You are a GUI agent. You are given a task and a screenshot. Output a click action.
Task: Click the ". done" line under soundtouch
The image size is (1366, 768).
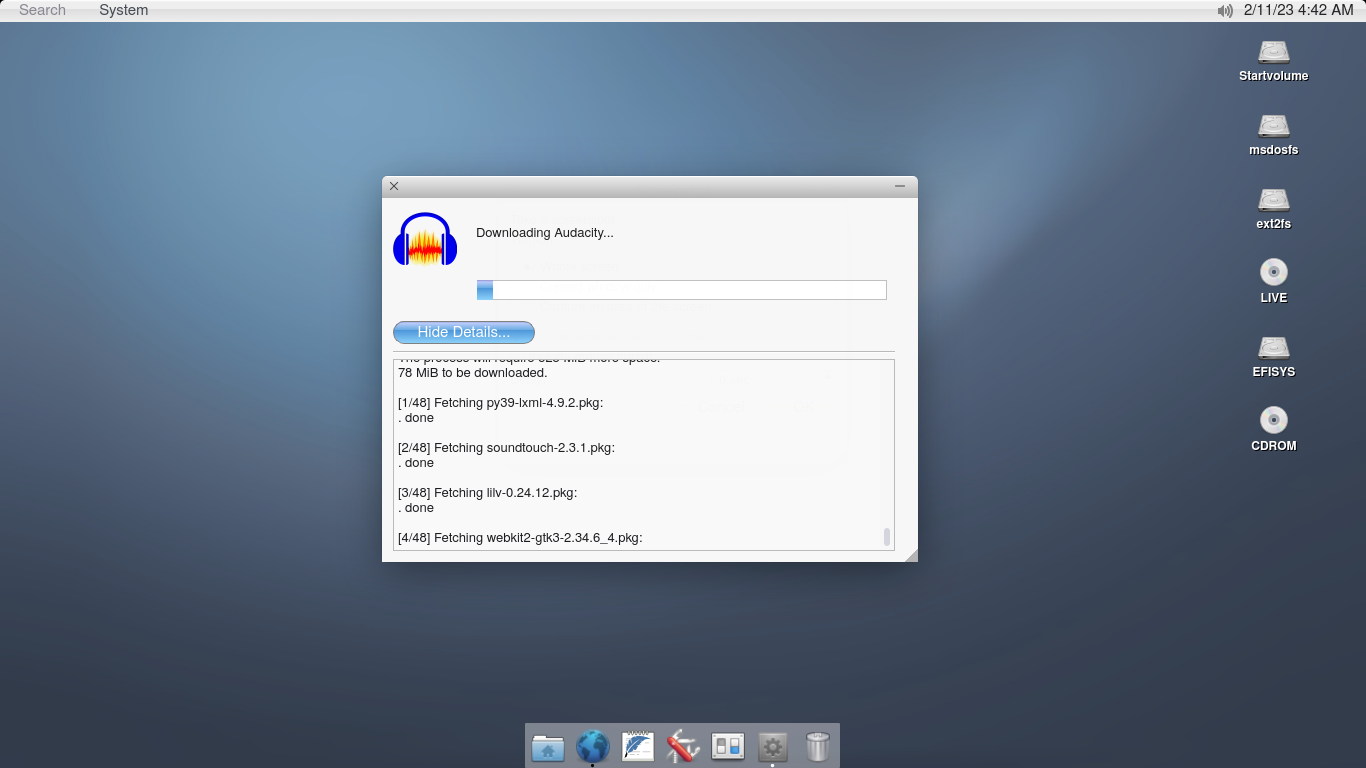416,463
